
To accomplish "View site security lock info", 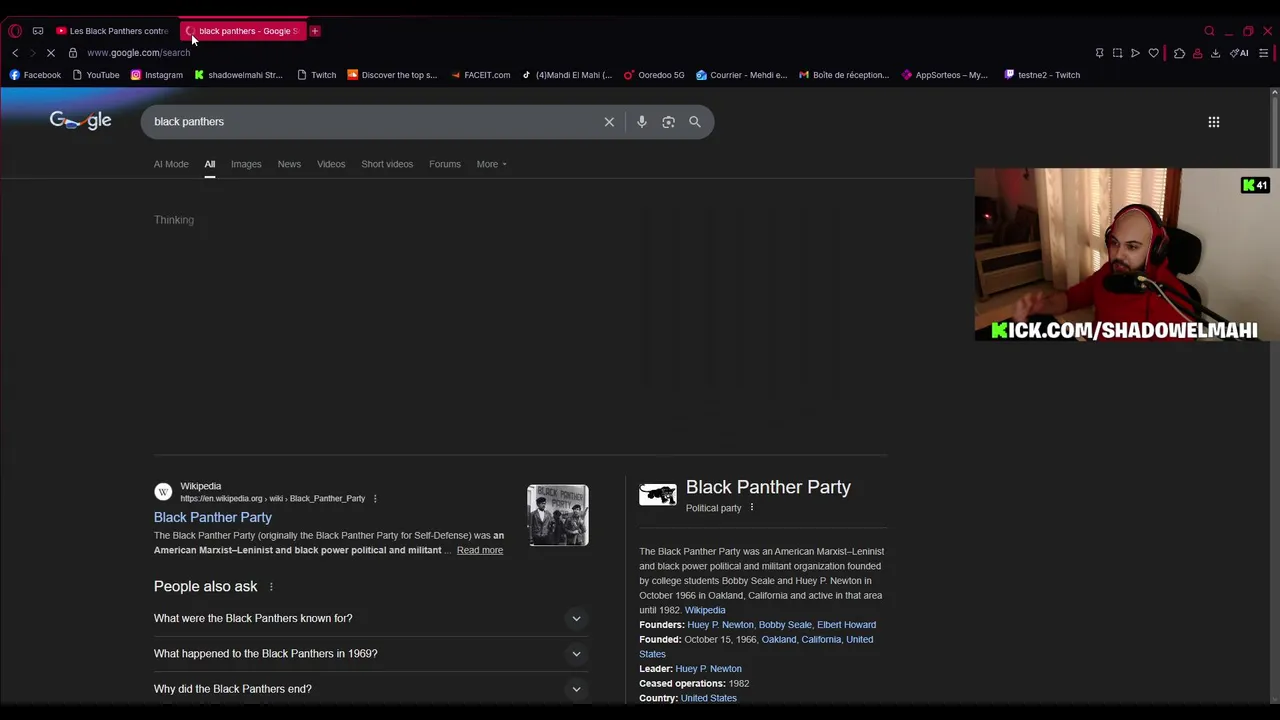I will click(x=73, y=53).
